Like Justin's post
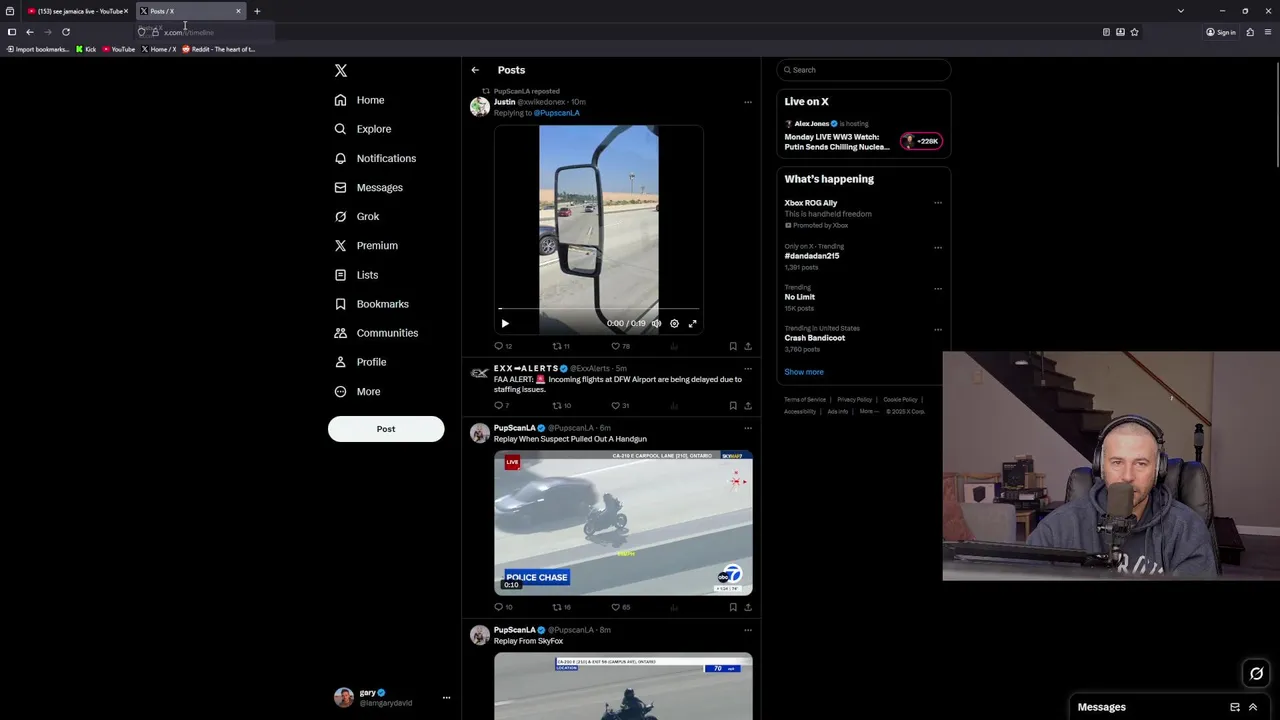 (620, 346)
